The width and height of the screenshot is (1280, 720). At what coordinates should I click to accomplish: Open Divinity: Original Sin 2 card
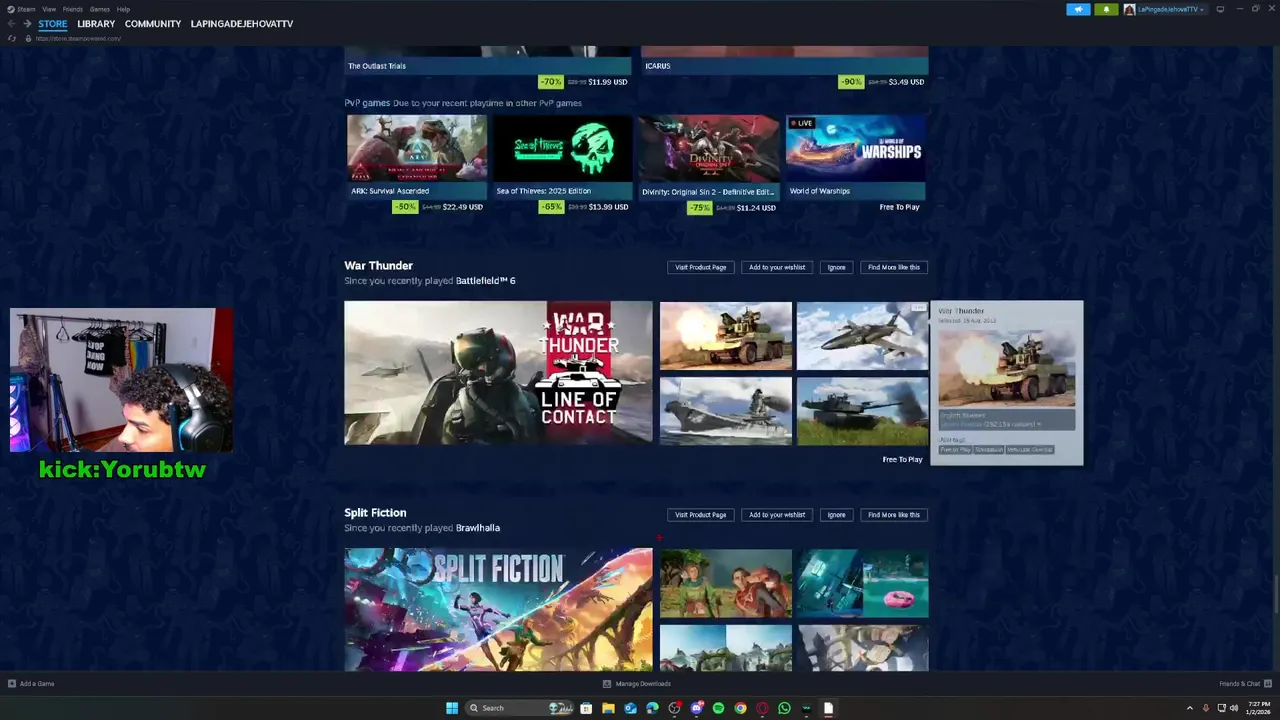coord(709,156)
